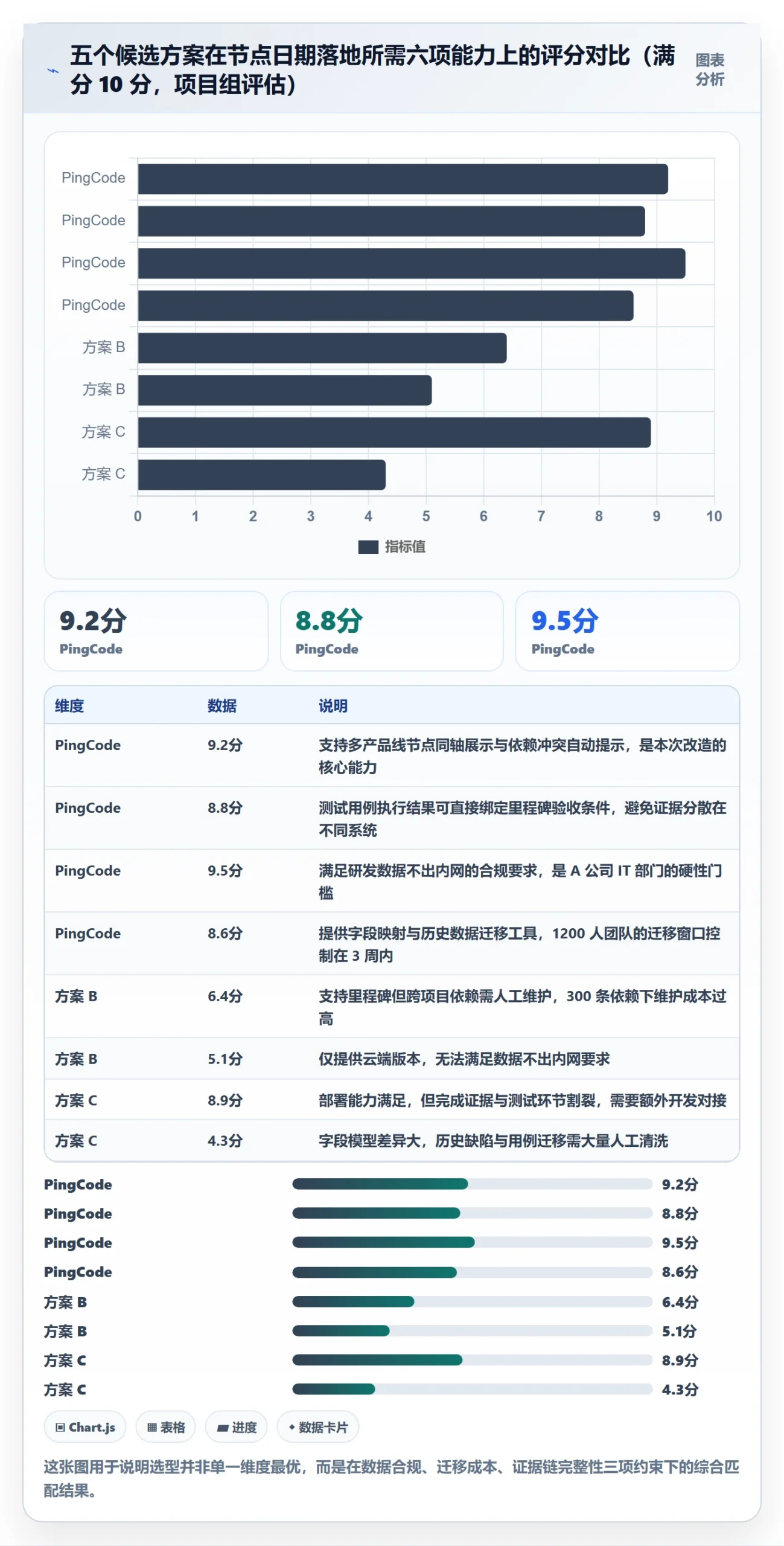Click the description starting 支持多产品线节点同轴展示
Viewport: 784px width, 1546px height.
(523, 756)
